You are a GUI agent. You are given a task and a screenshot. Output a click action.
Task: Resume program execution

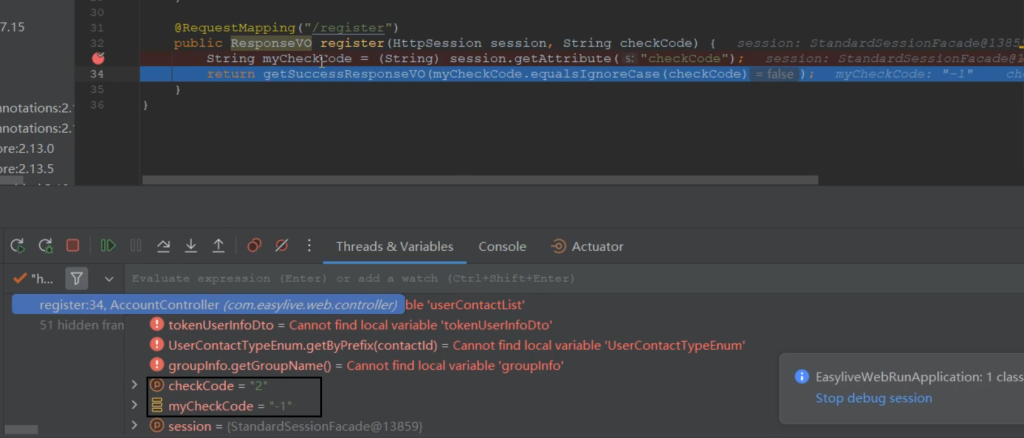108,246
